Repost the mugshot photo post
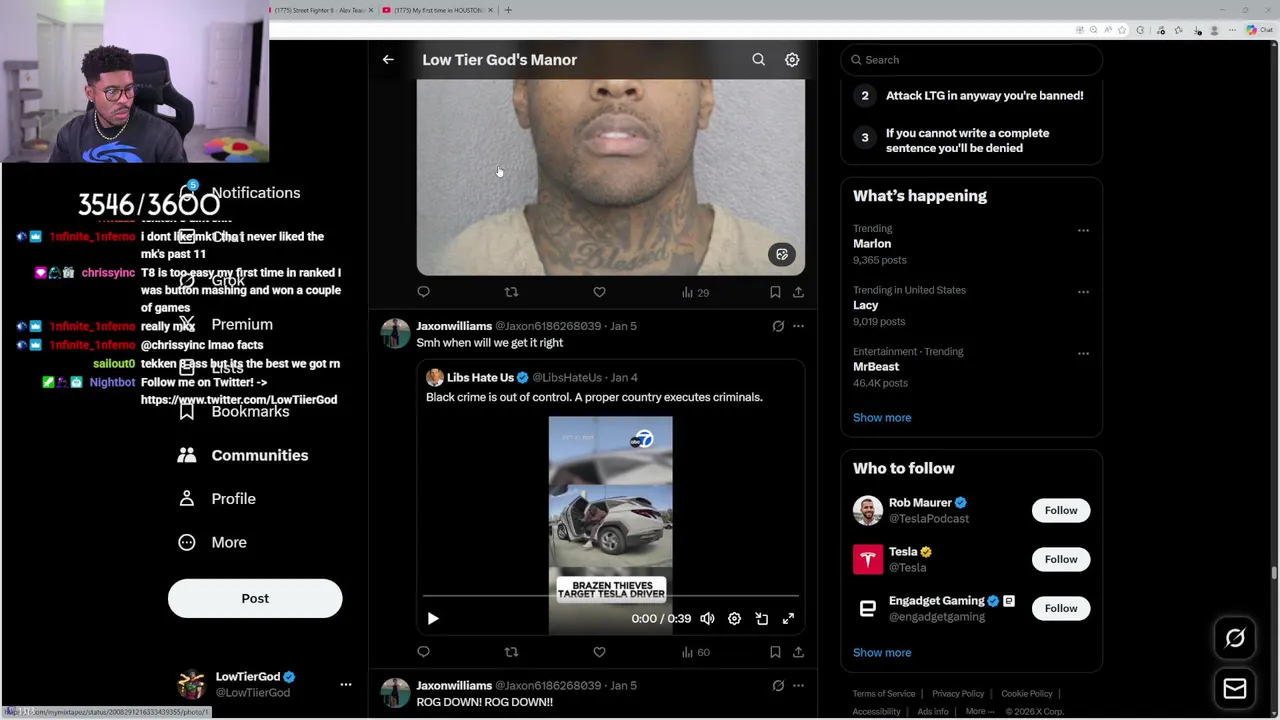The height and width of the screenshot is (720, 1280). (x=511, y=292)
